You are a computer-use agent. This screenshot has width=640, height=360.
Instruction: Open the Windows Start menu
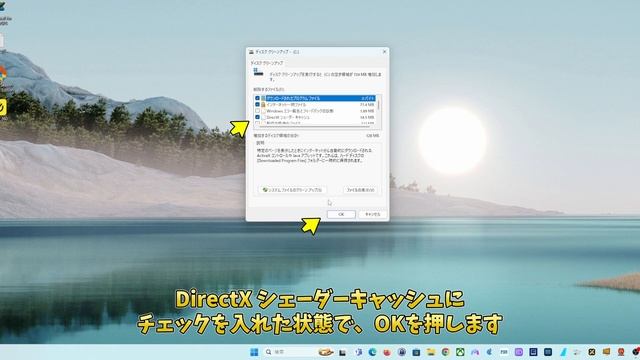[254, 352]
